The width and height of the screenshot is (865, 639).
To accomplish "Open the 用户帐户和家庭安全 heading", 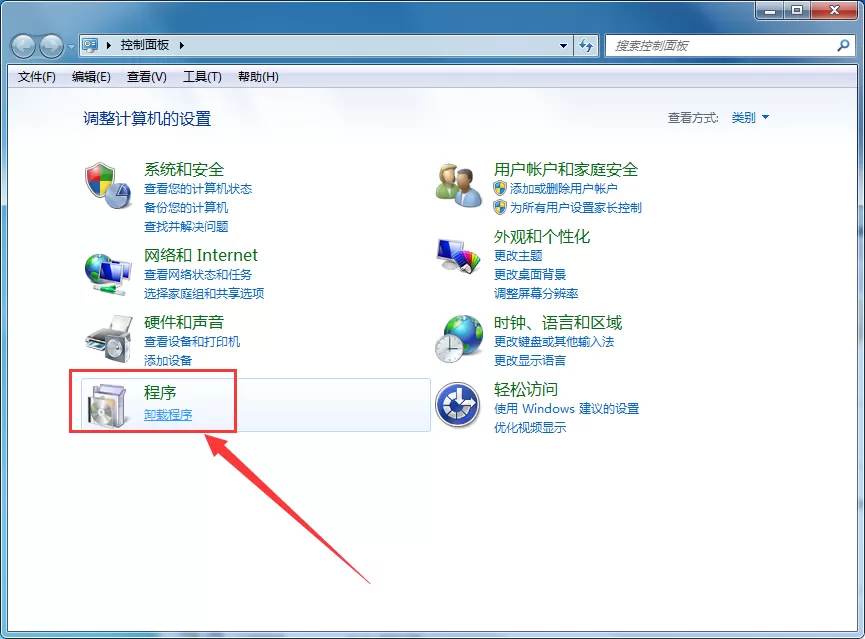I will [x=566, y=169].
